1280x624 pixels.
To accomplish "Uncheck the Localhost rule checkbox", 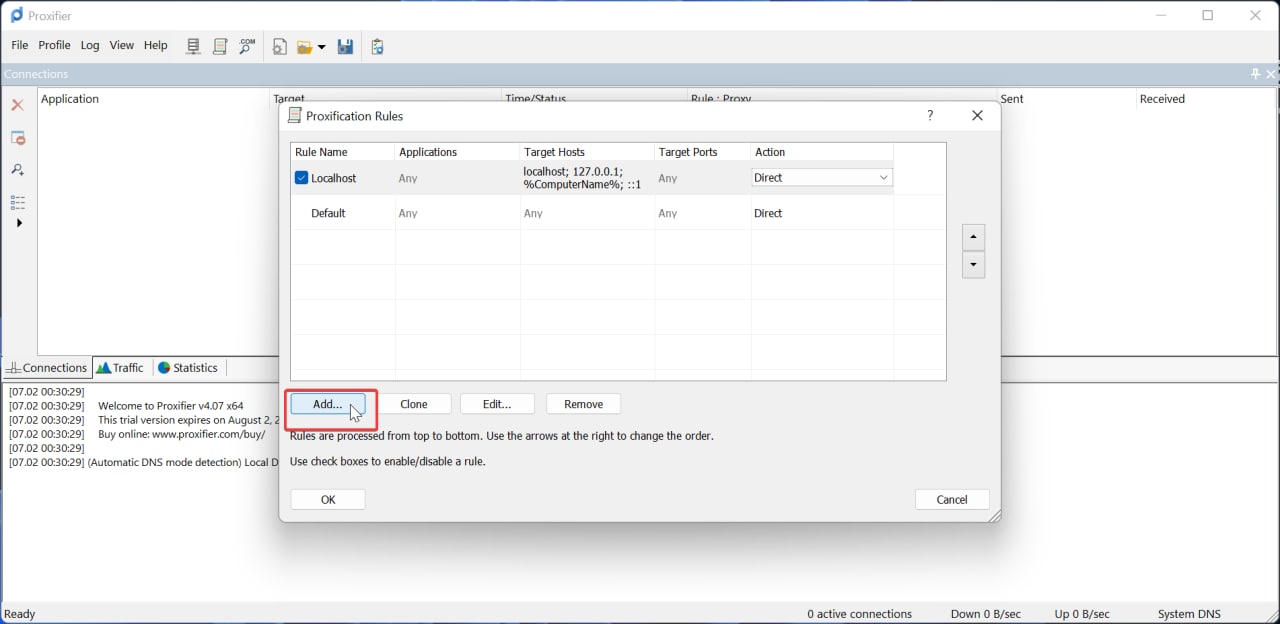I will [x=301, y=178].
